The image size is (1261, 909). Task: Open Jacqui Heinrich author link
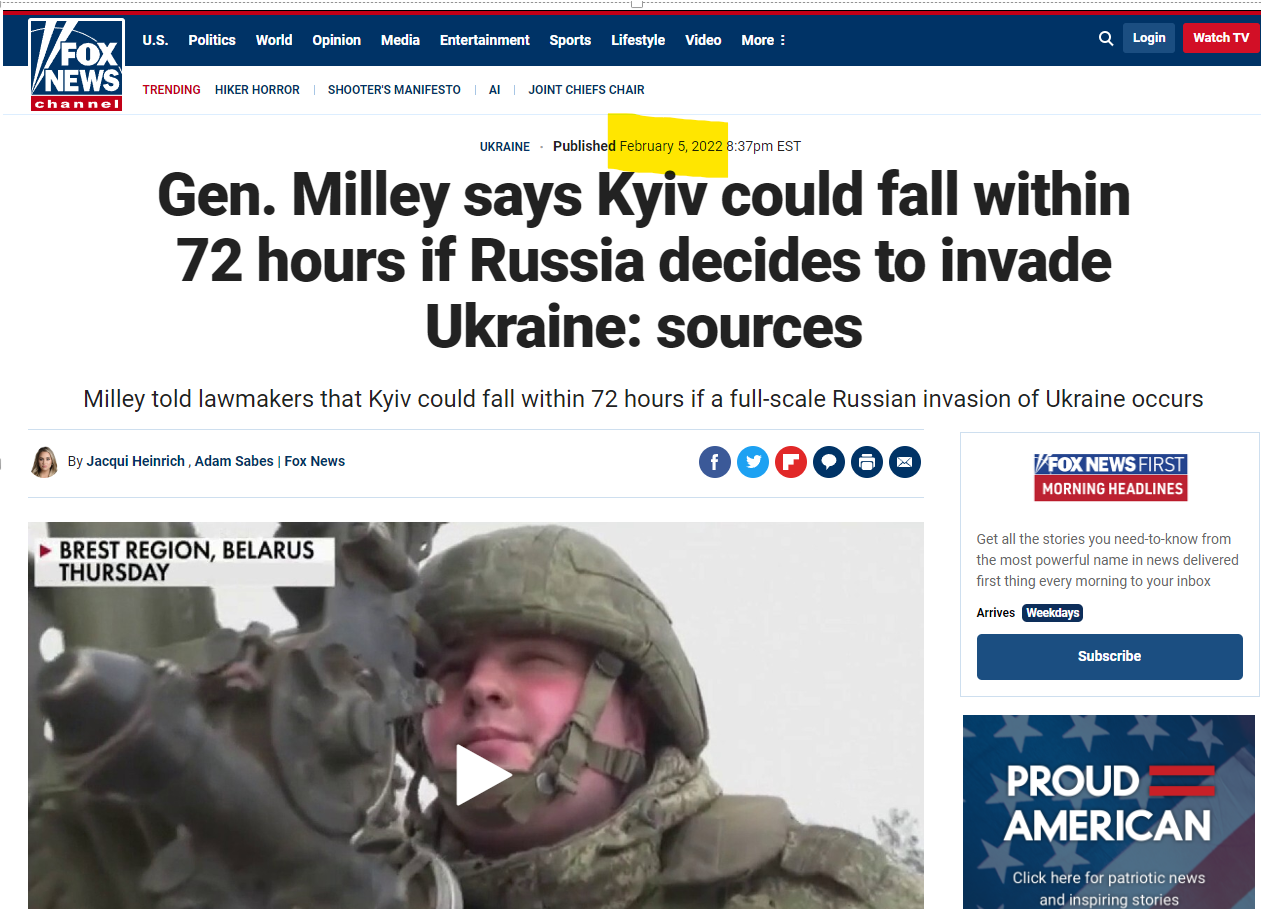pos(136,461)
